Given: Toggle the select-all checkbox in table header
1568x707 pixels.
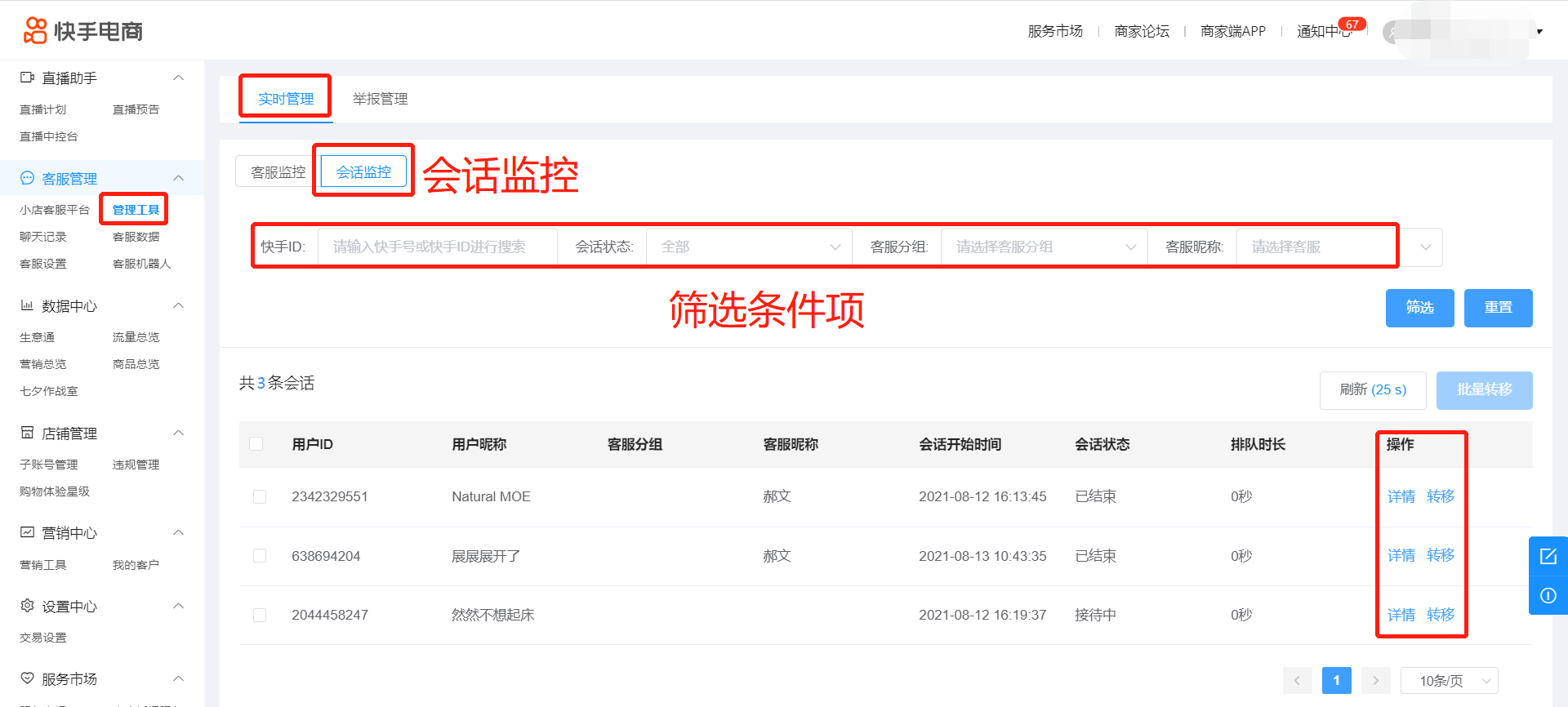Looking at the screenshot, I should click(x=256, y=444).
